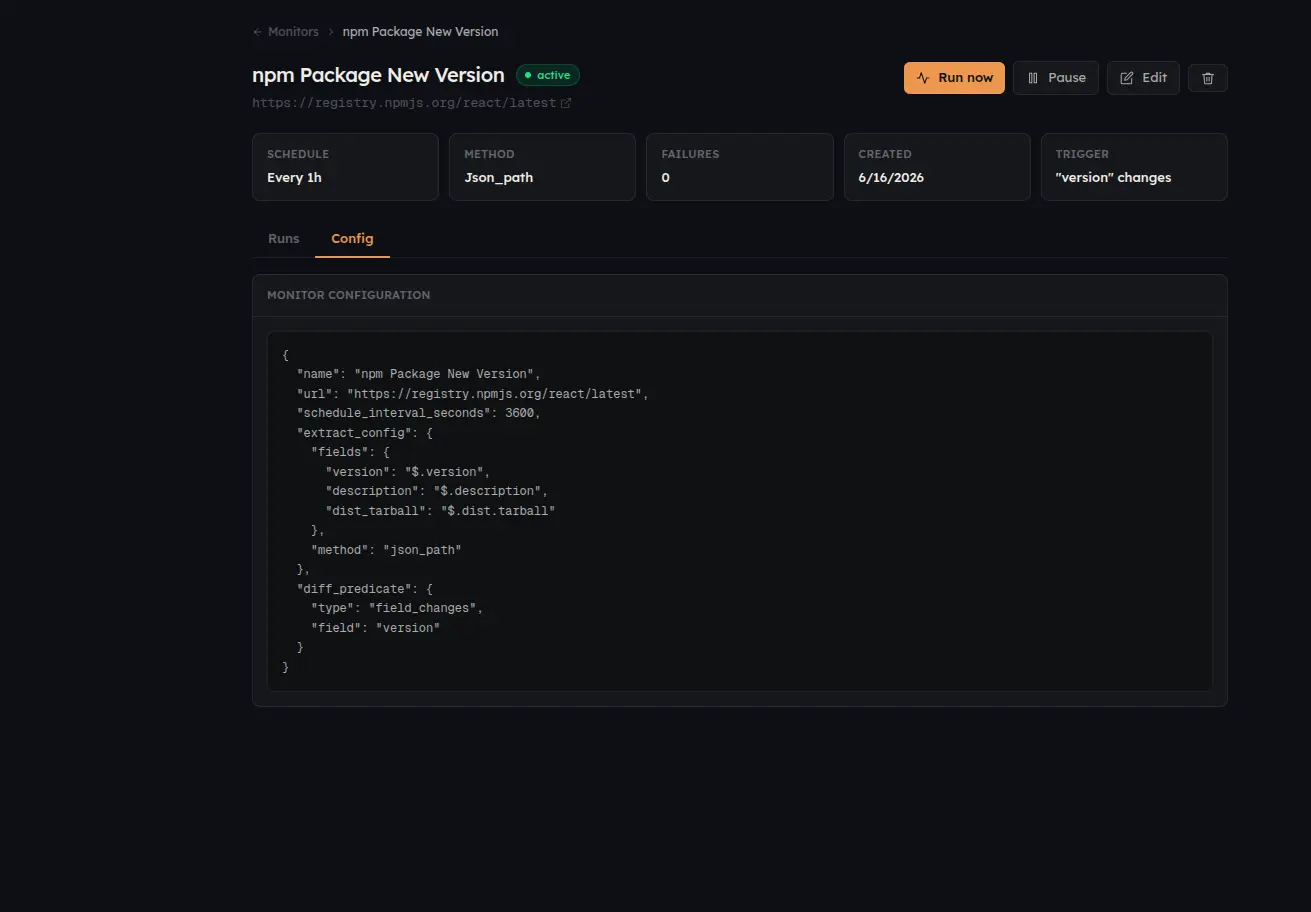1311x912 pixels.
Task: Click the "$.dist.tarball" field line
Action: click(x=440, y=511)
